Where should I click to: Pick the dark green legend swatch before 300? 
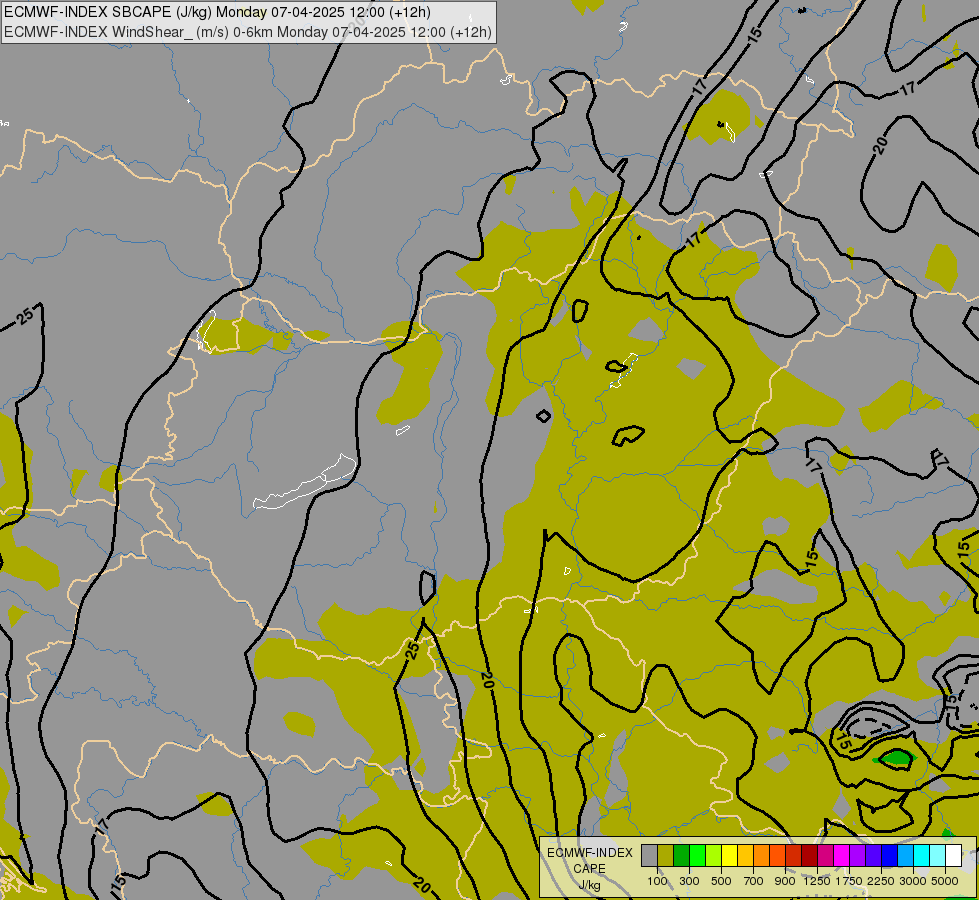[681, 856]
